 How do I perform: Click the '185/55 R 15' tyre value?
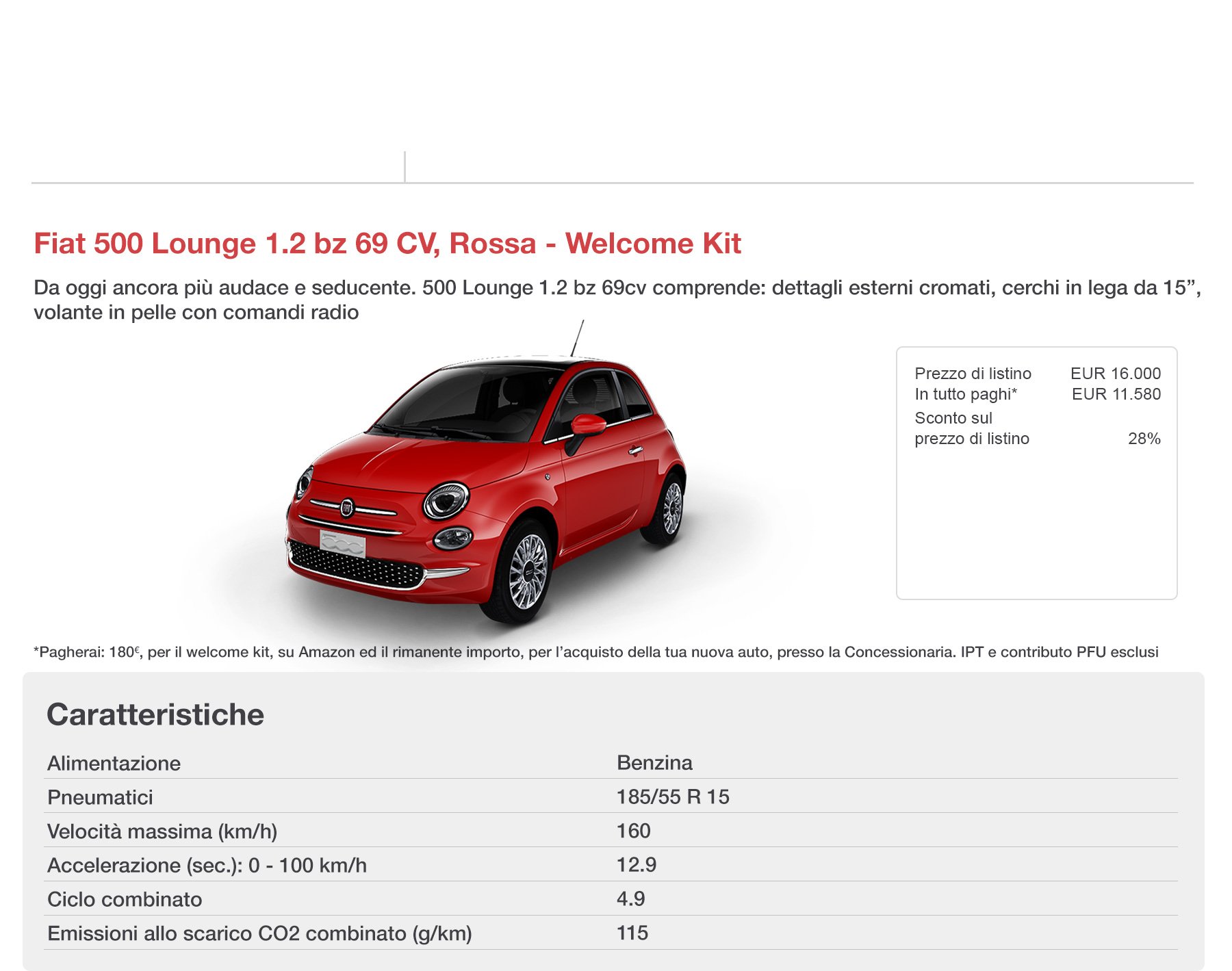point(673,797)
